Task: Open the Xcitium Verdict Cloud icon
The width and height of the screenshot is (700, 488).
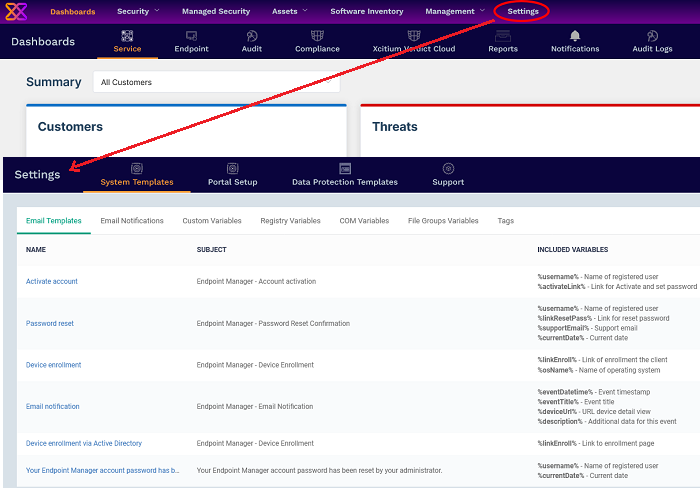Action: click(x=414, y=36)
